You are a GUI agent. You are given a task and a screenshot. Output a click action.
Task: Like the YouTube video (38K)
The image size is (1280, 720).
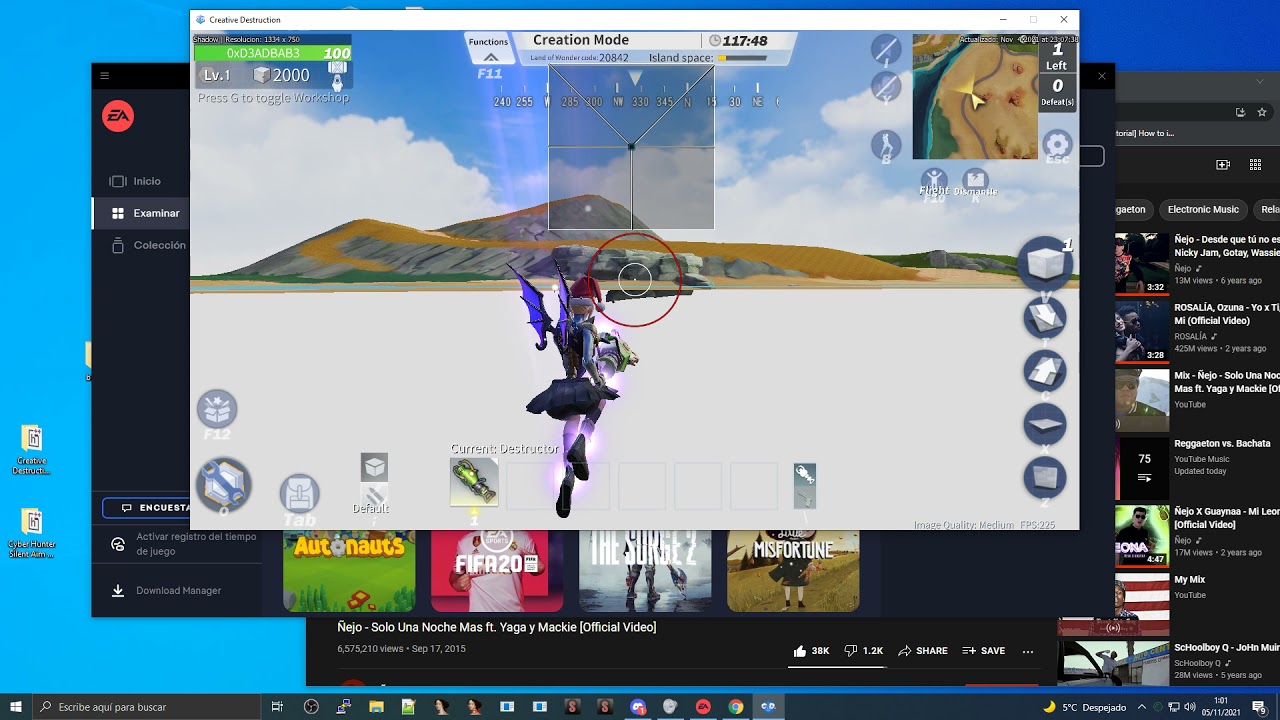pyautogui.click(x=811, y=651)
